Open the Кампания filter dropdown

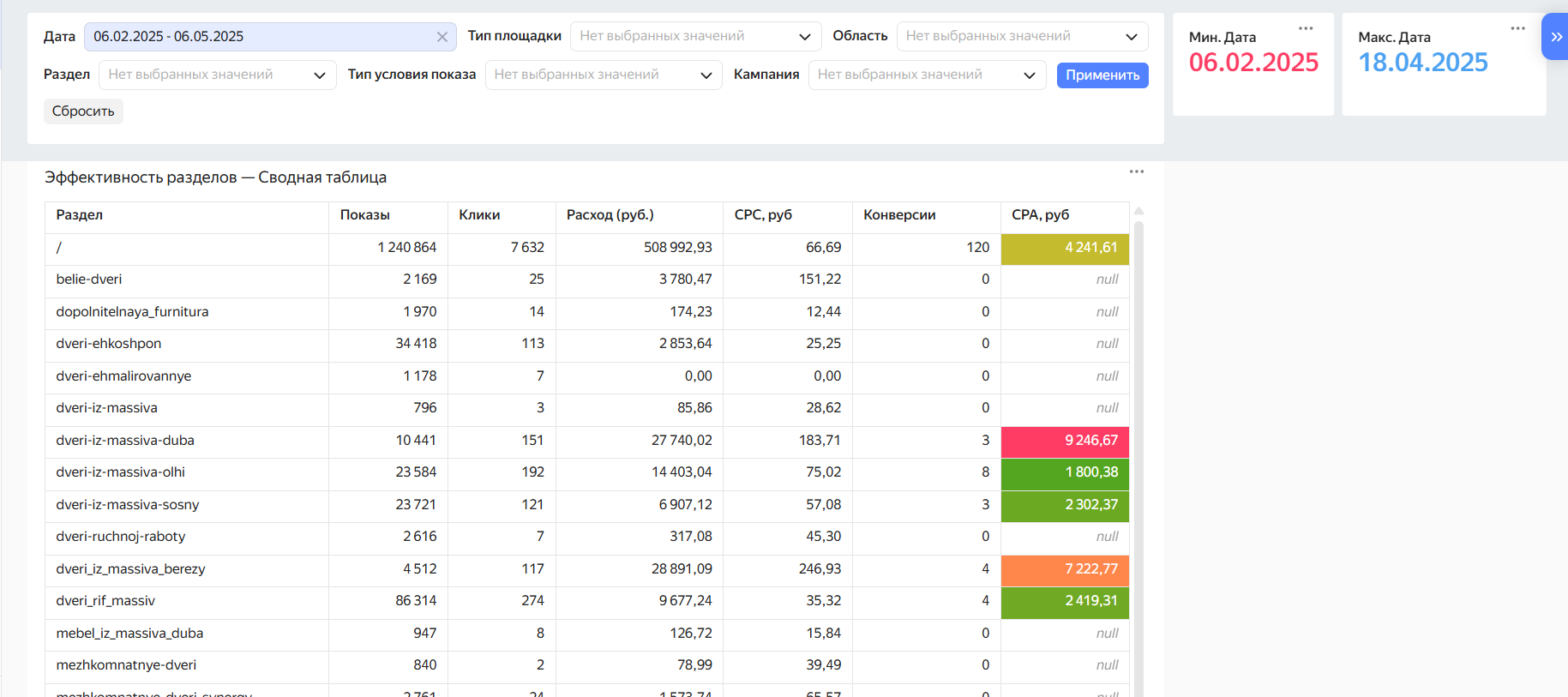[x=926, y=75]
